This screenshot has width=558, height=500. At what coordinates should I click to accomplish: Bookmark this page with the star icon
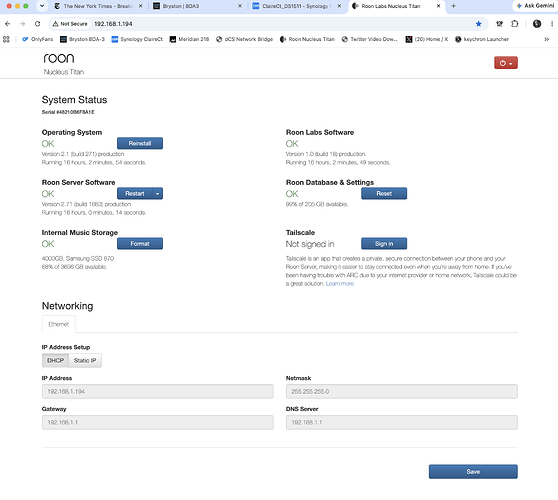(x=478, y=24)
